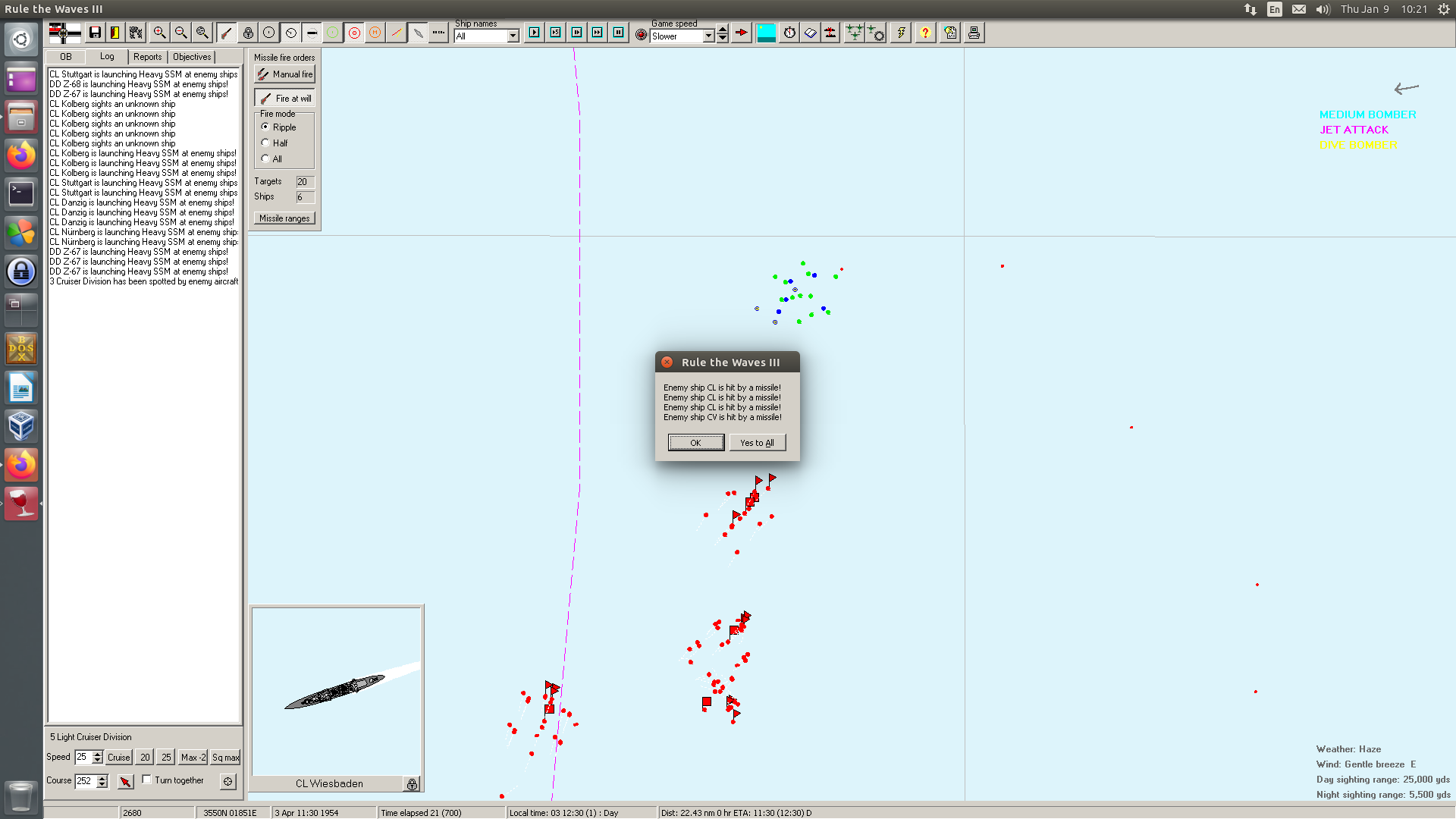The width and height of the screenshot is (1456, 819).
Task: Click Yes to All in the dialog
Action: 758,443
